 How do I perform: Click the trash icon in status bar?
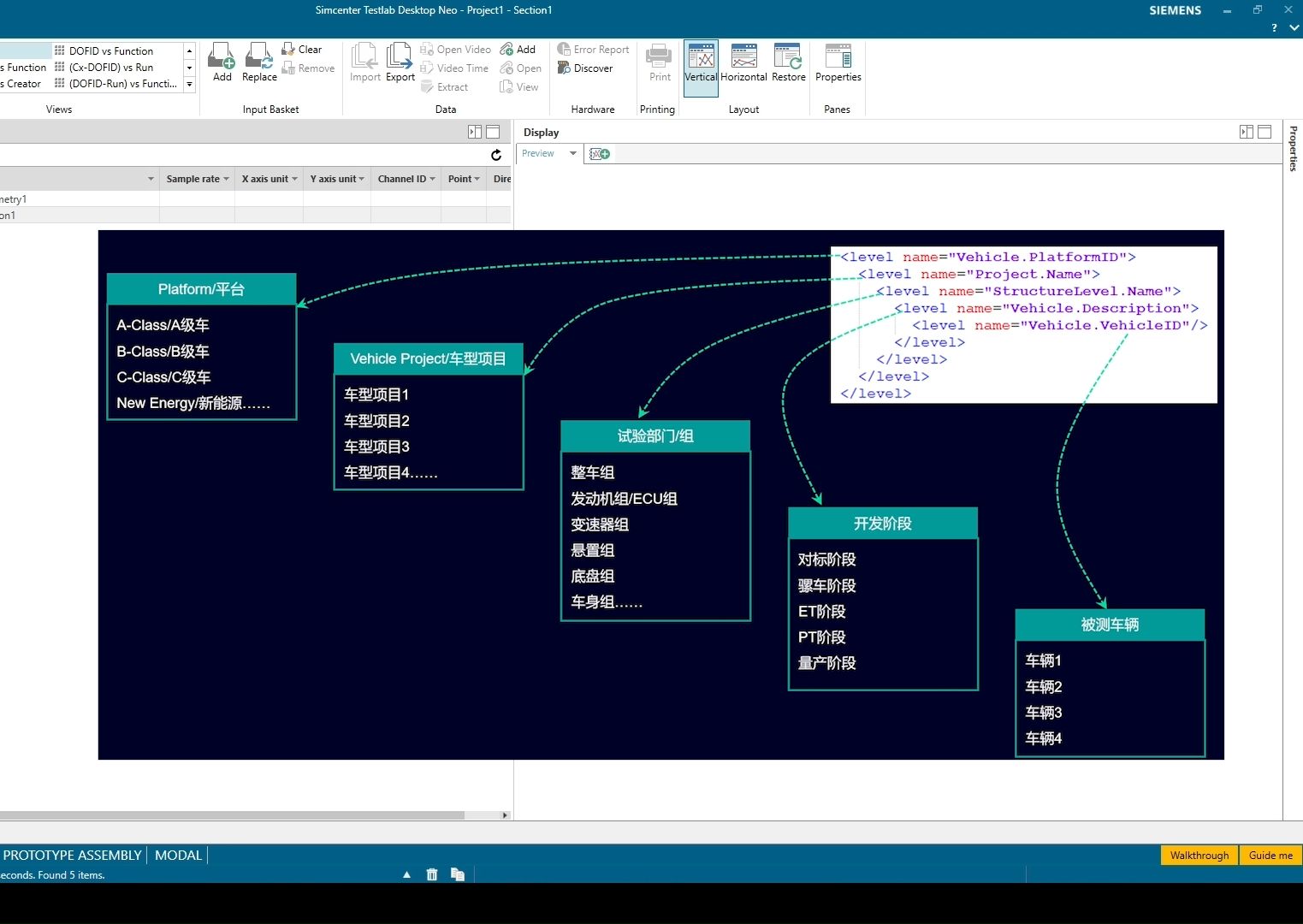point(432,874)
